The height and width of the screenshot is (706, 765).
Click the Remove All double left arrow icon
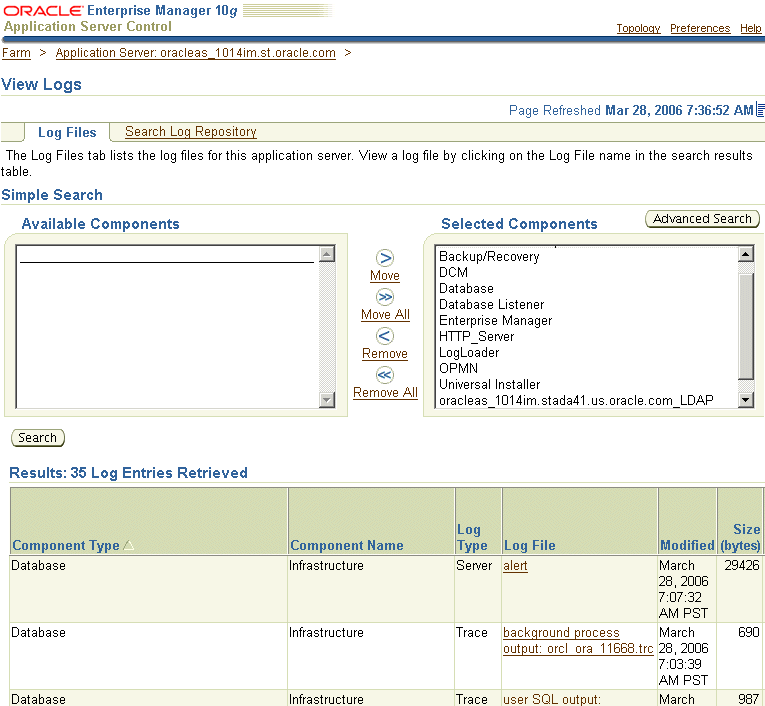pyautogui.click(x=384, y=375)
